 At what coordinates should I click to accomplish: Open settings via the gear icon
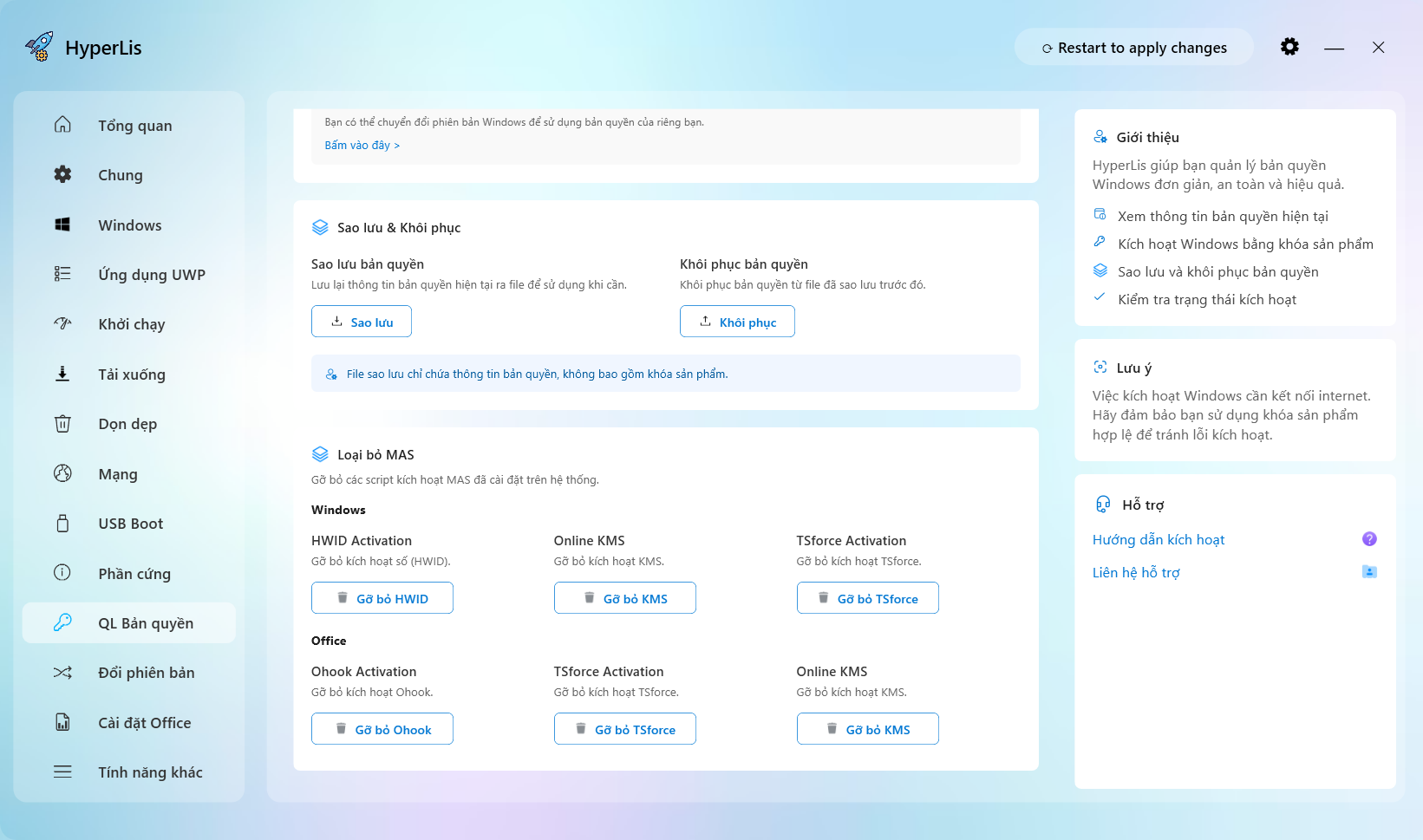click(x=1289, y=47)
